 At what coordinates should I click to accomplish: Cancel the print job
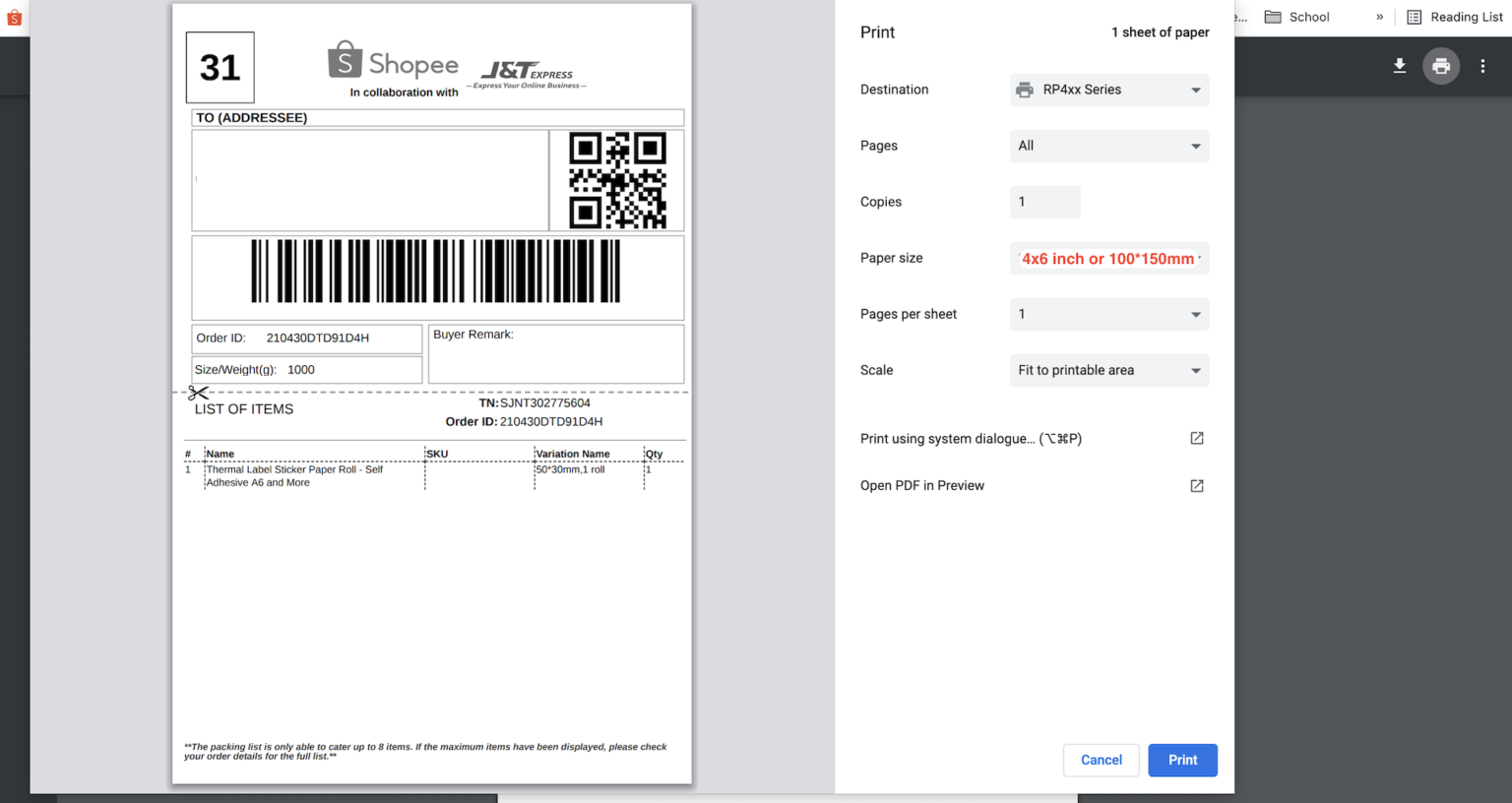tap(1101, 760)
